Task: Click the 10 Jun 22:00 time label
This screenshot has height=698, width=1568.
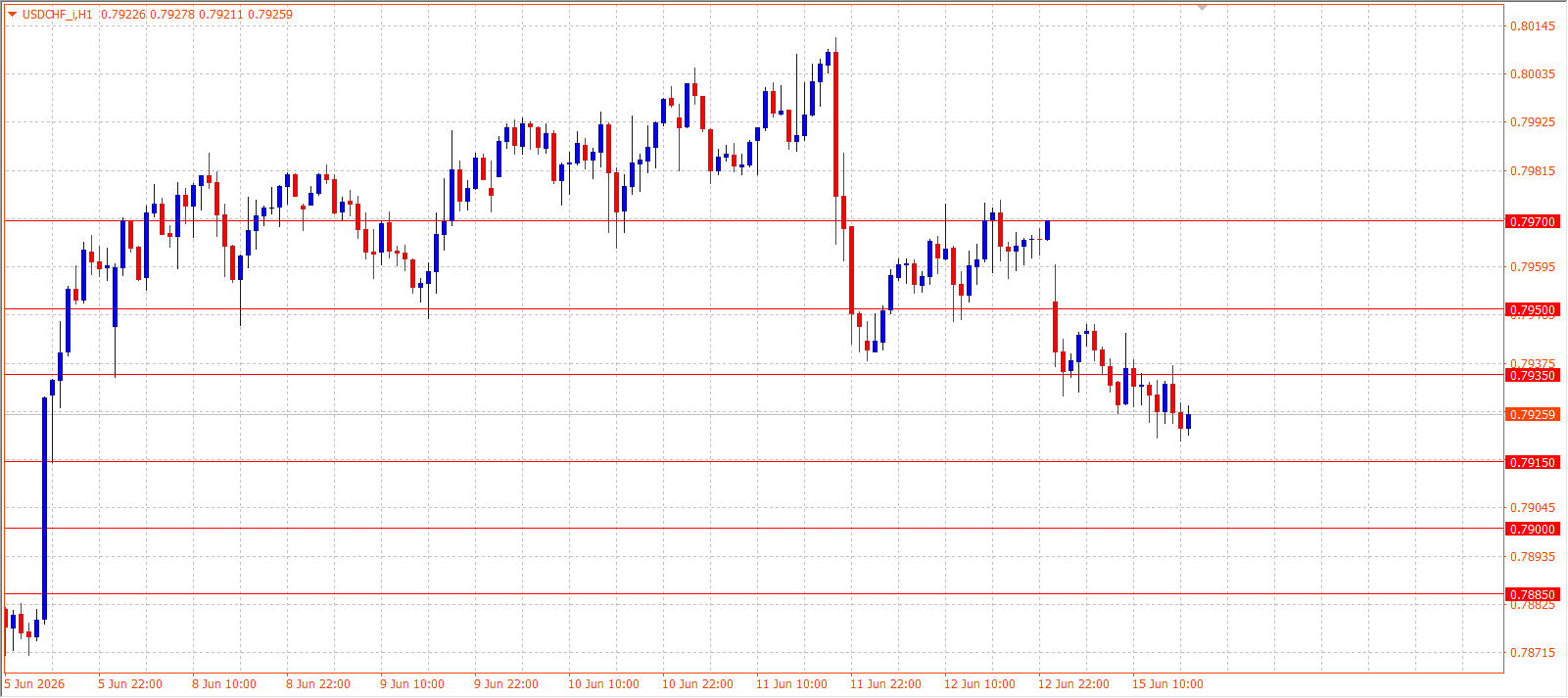Action: pyautogui.click(x=697, y=684)
